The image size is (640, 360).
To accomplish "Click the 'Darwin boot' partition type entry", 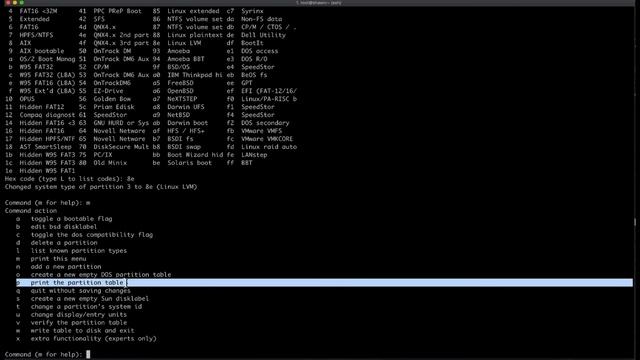I will (x=187, y=123).
